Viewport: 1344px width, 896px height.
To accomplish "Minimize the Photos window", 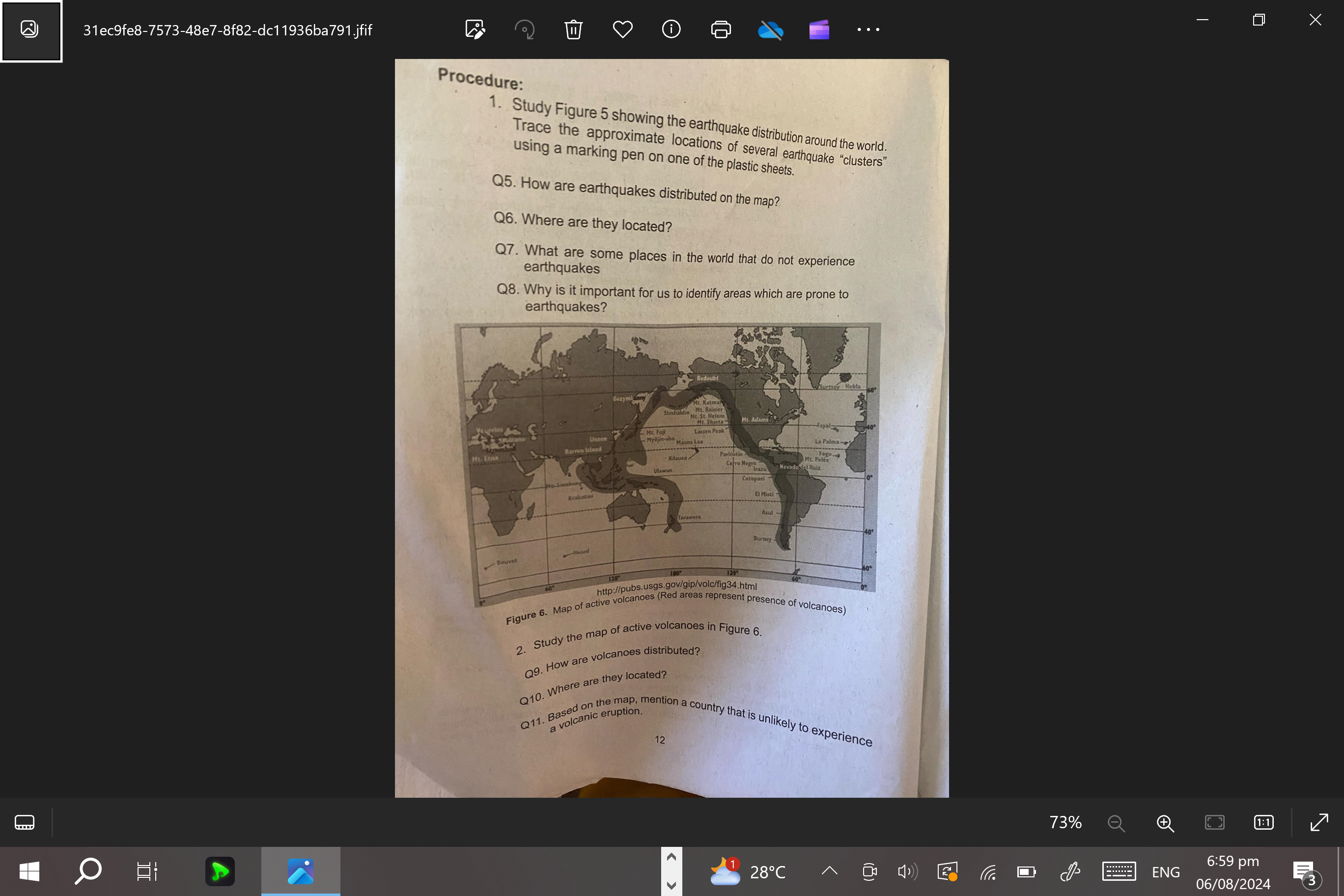I will coord(1203,20).
